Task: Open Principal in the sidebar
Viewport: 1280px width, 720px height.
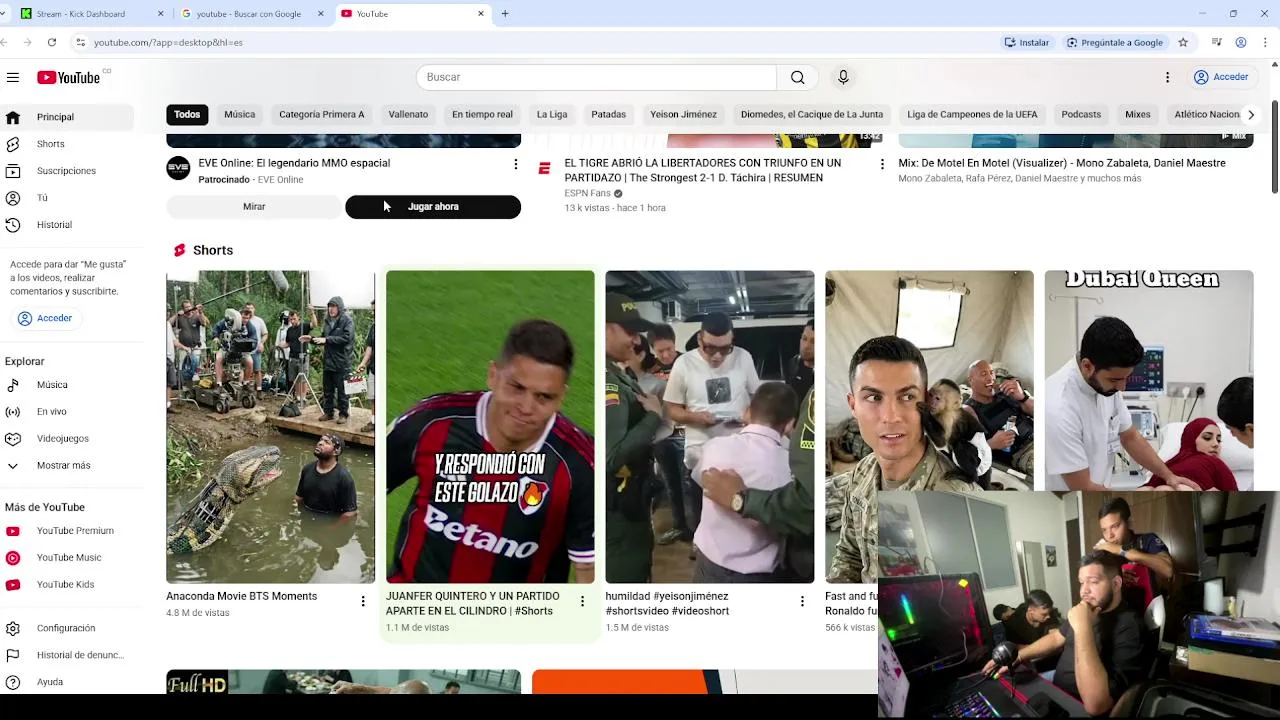Action: coord(67,117)
